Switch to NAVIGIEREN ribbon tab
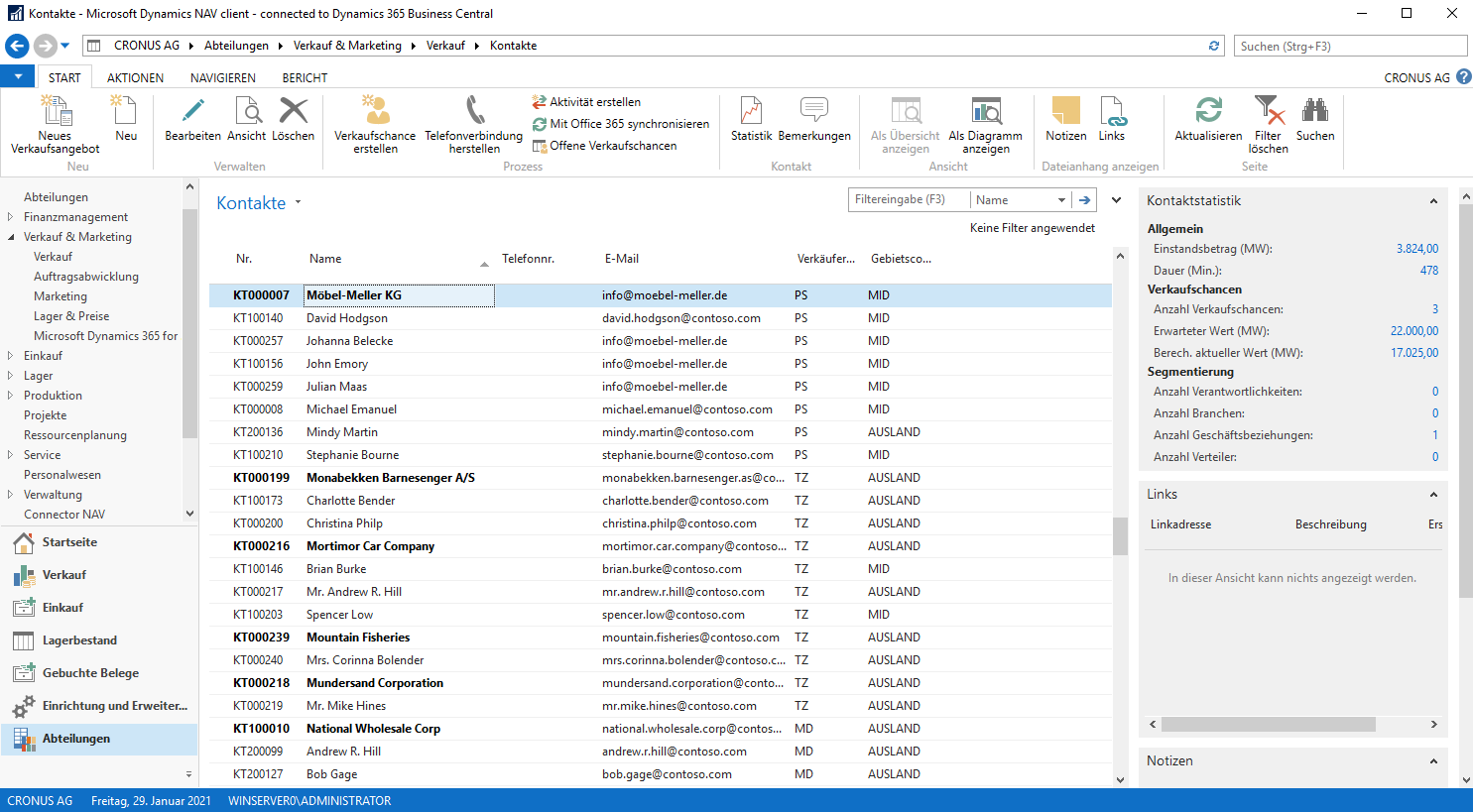 click(x=223, y=77)
